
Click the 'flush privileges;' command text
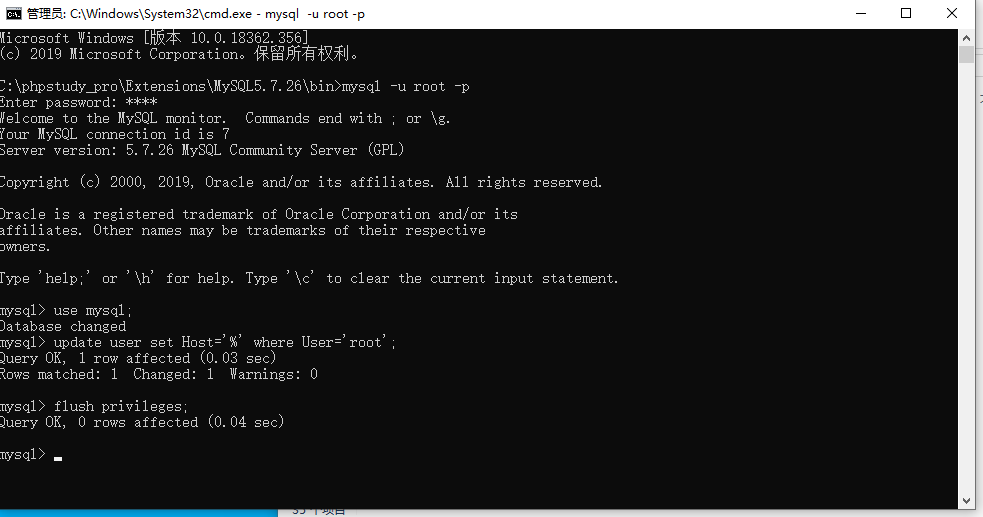coord(121,407)
